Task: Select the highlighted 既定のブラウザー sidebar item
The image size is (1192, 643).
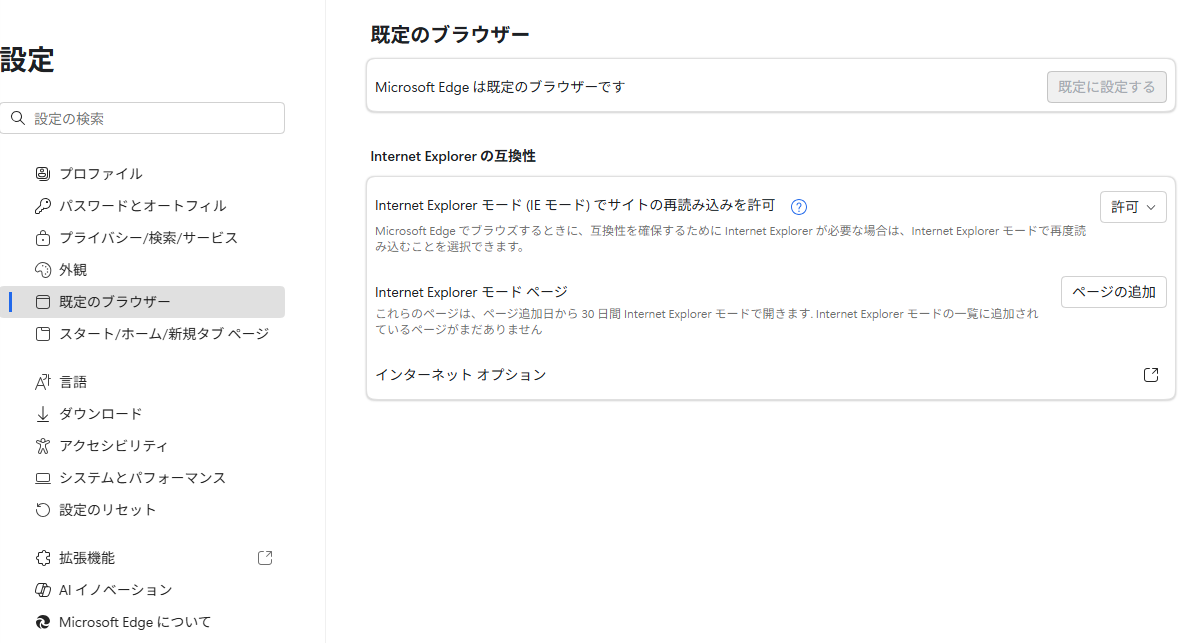Action: pyautogui.click(x=114, y=302)
